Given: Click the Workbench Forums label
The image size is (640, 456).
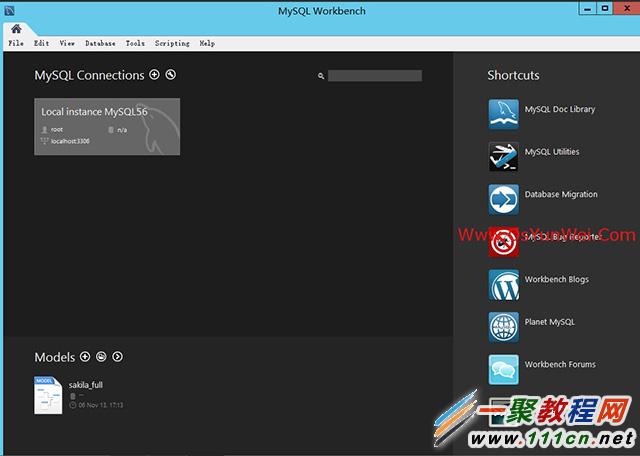Looking at the screenshot, I should pos(560,365).
